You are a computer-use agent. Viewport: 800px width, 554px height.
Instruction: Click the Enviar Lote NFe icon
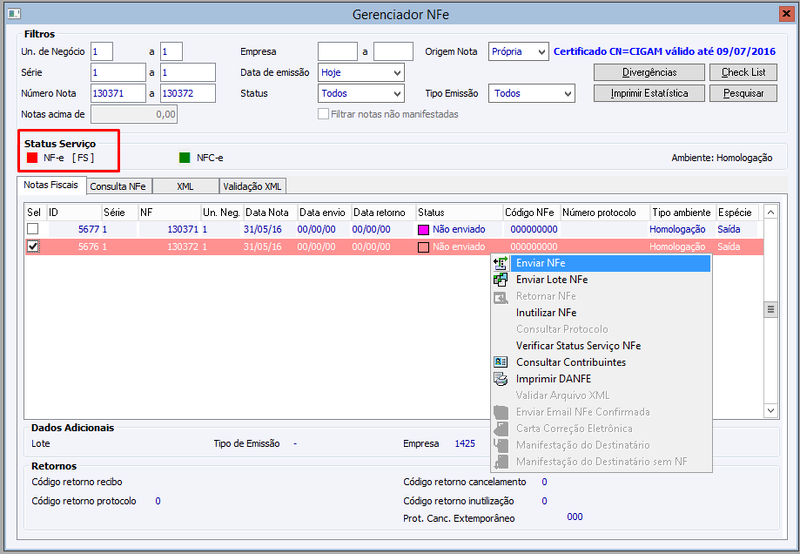501,280
